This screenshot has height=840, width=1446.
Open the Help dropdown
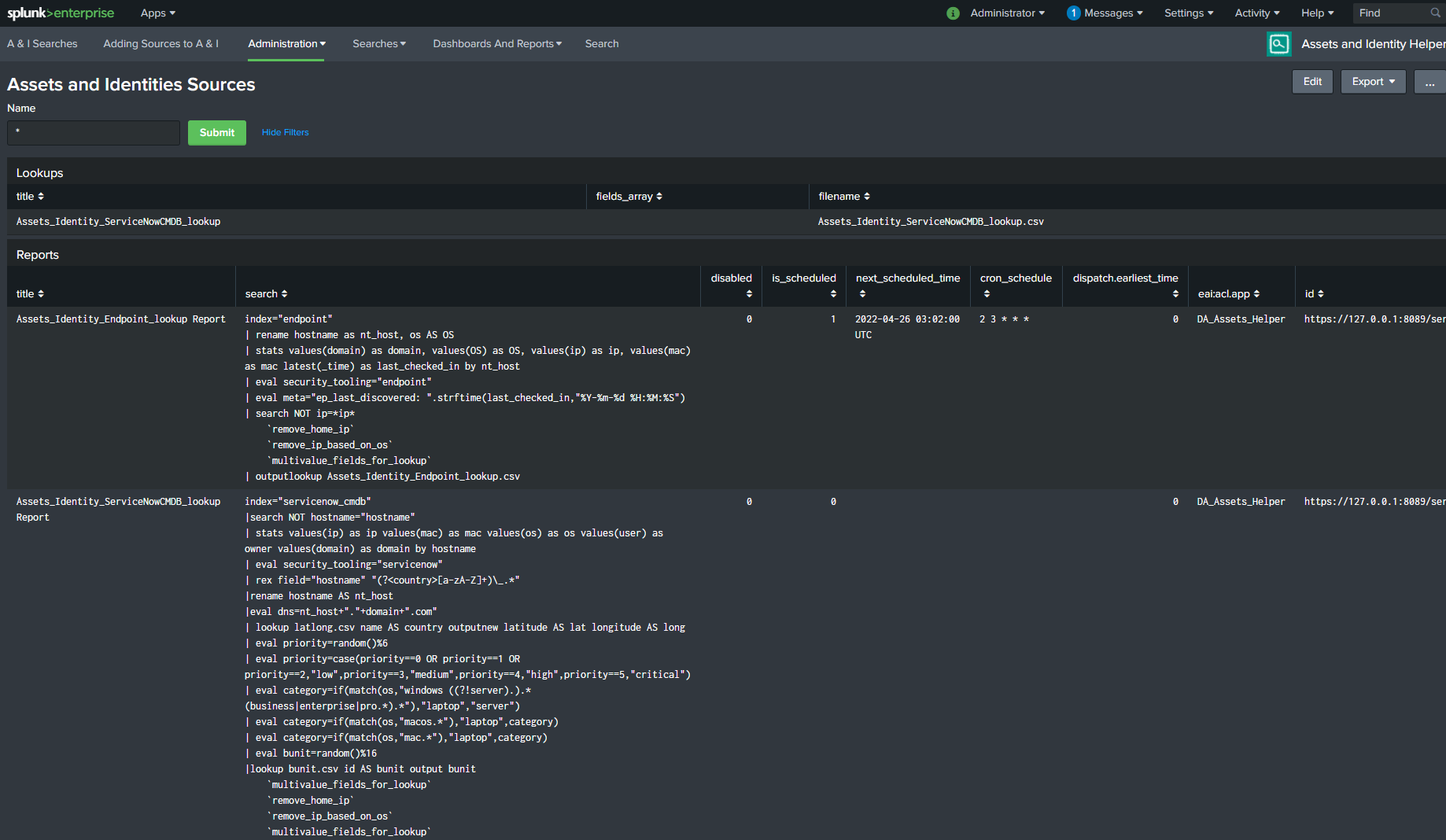click(1317, 13)
